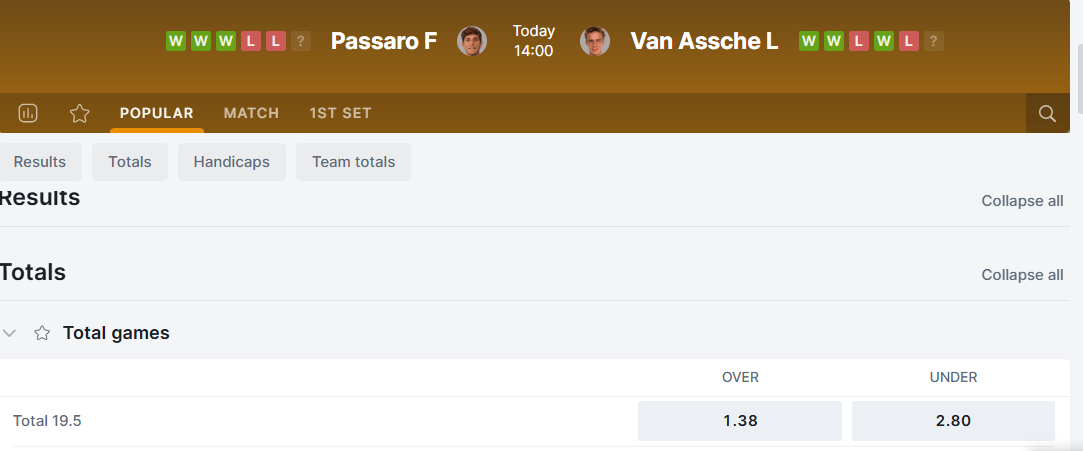Click the question mark badge beside Passaro's form
Viewport: 1083px width, 451px height.
301,41
